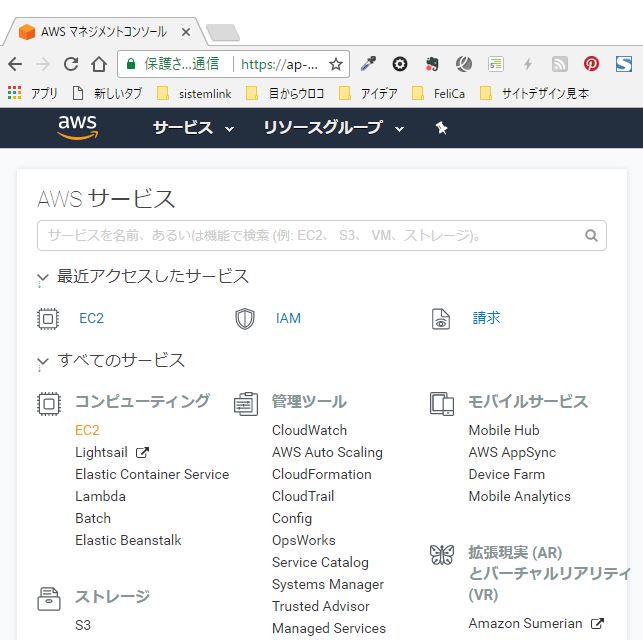643x640 pixels.
Task: Open the Lambda link
Action: (100, 496)
